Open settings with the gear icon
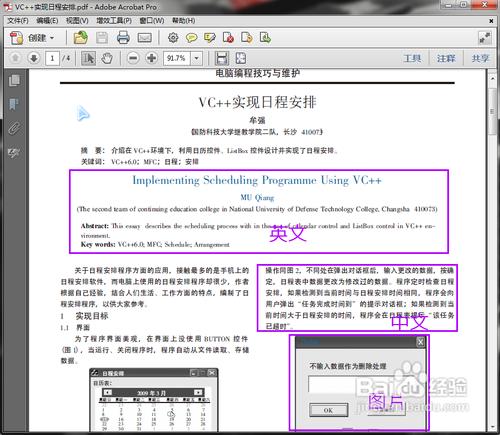Viewport: 500px width, 435px height. 173,38
